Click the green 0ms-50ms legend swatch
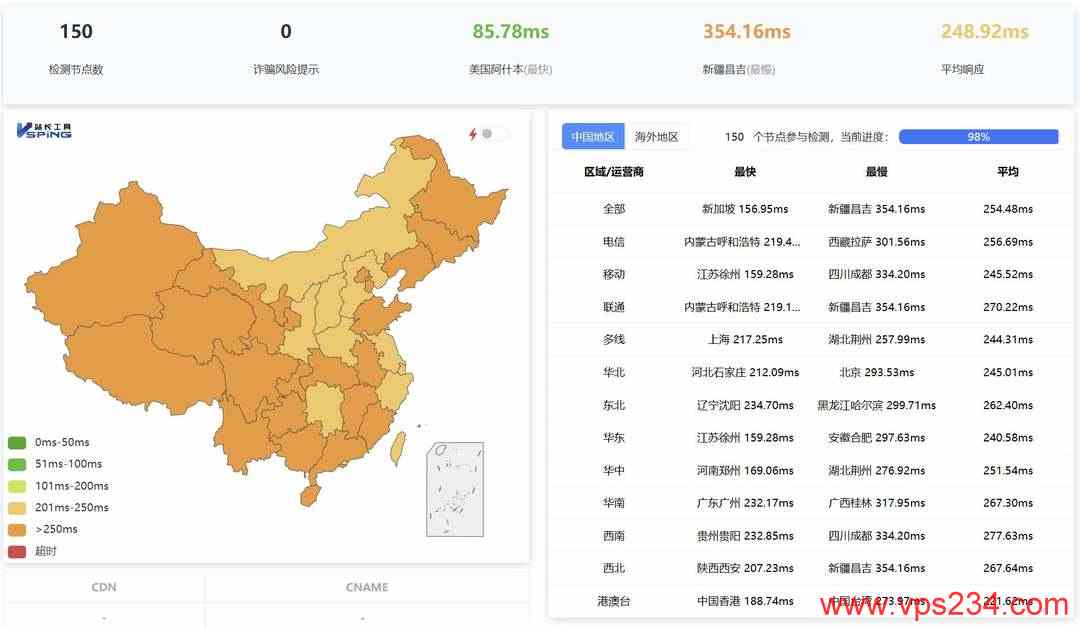This screenshot has width=1080, height=627. click(17, 442)
